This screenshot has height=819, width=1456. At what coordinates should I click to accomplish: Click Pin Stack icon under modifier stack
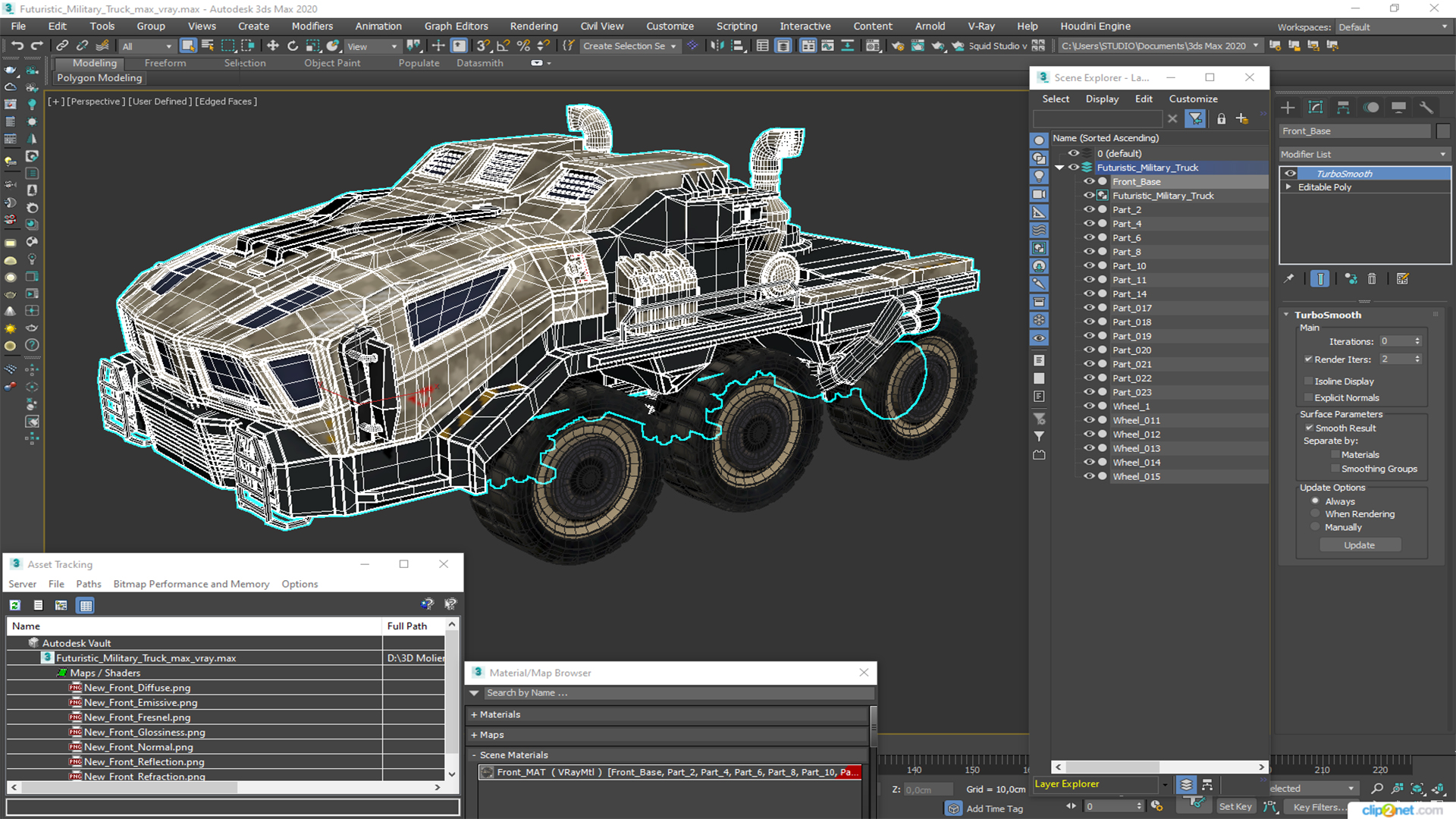tap(1289, 279)
